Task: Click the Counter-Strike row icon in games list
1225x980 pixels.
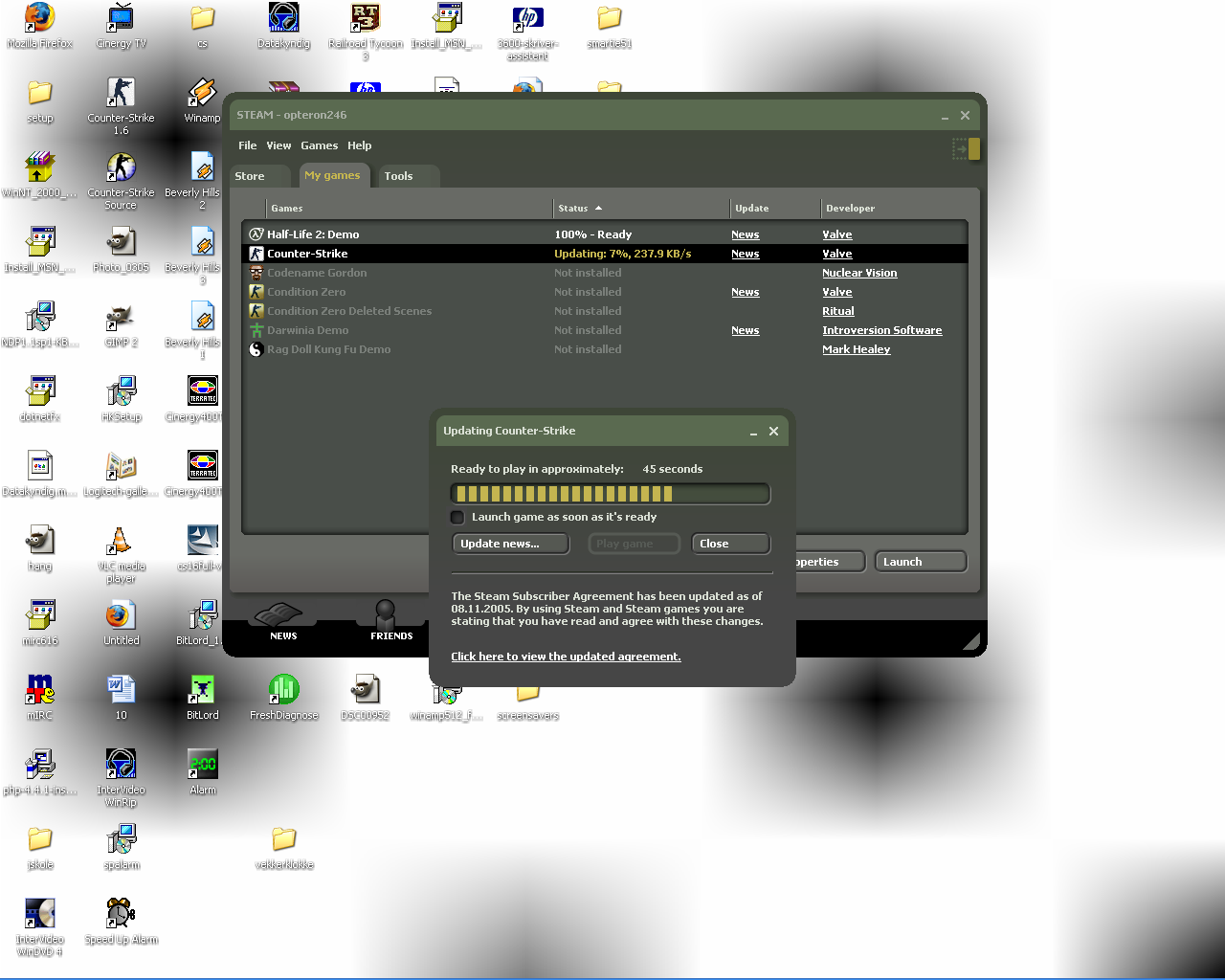Action: click(256, 254)
